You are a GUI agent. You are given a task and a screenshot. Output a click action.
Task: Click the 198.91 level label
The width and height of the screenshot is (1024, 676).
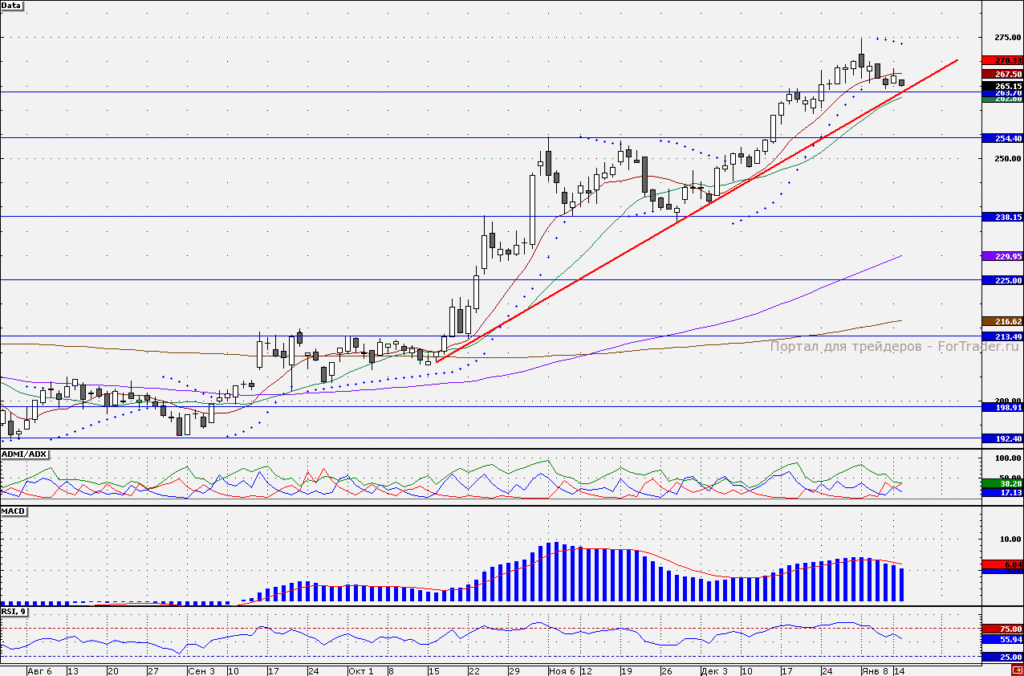pyautogui.click(x=1002, y=408)
